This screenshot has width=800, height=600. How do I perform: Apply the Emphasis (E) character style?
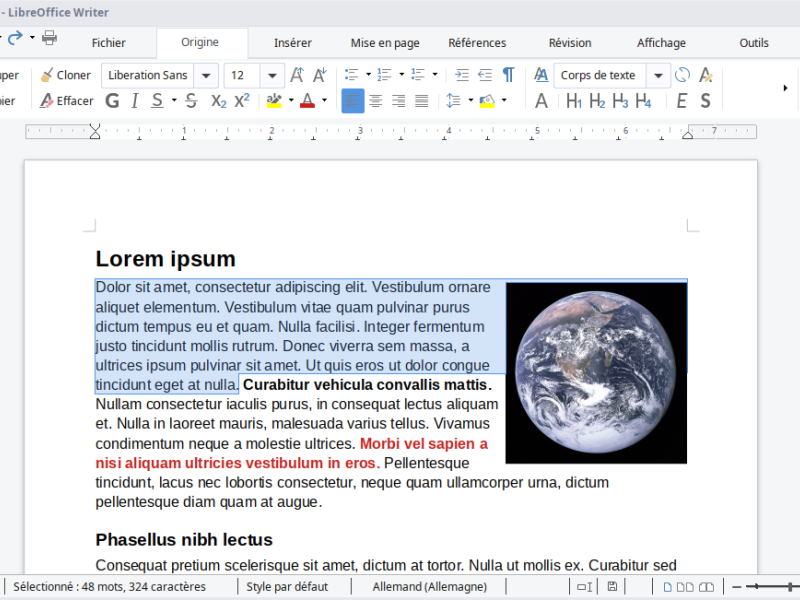tap(682, 101)
